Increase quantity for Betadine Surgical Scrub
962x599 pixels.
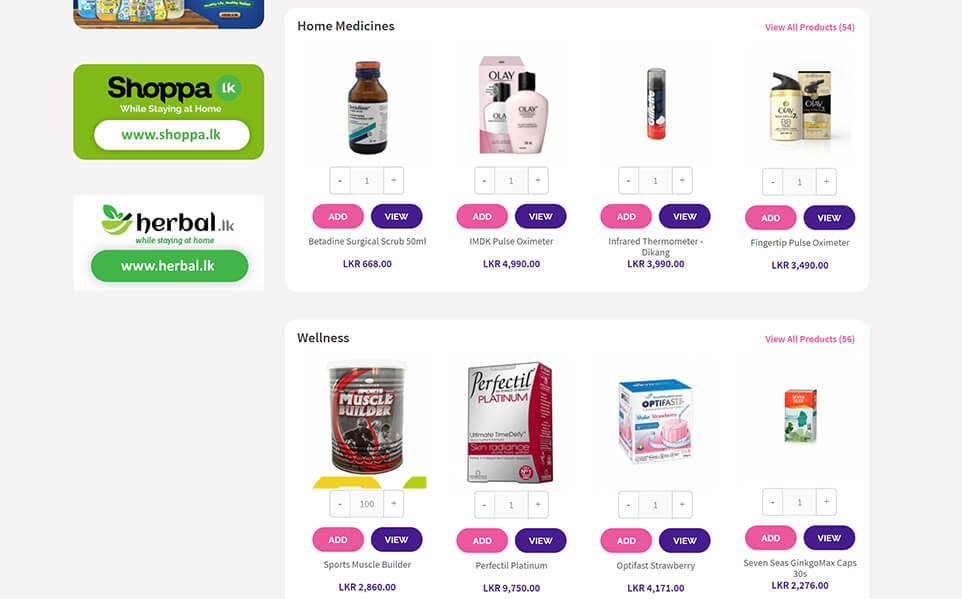394,180
